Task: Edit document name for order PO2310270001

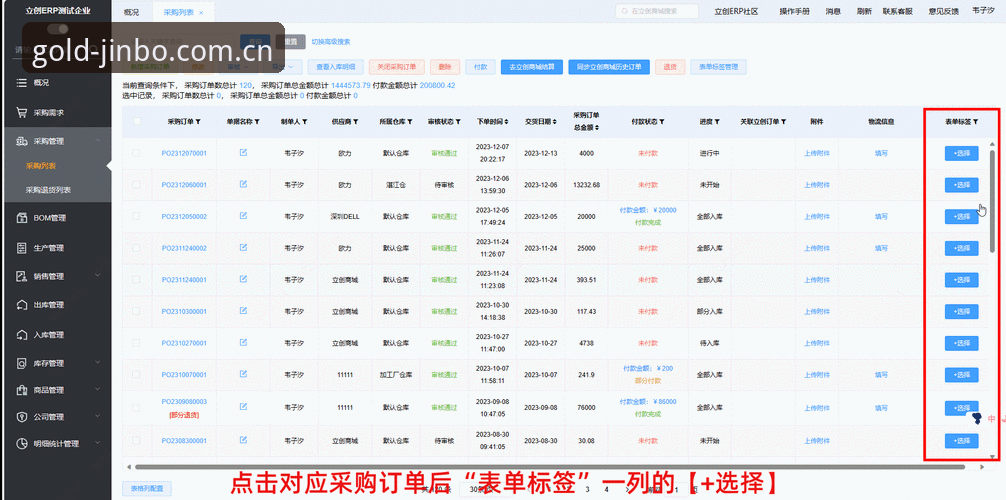Action: click(243, 343)
